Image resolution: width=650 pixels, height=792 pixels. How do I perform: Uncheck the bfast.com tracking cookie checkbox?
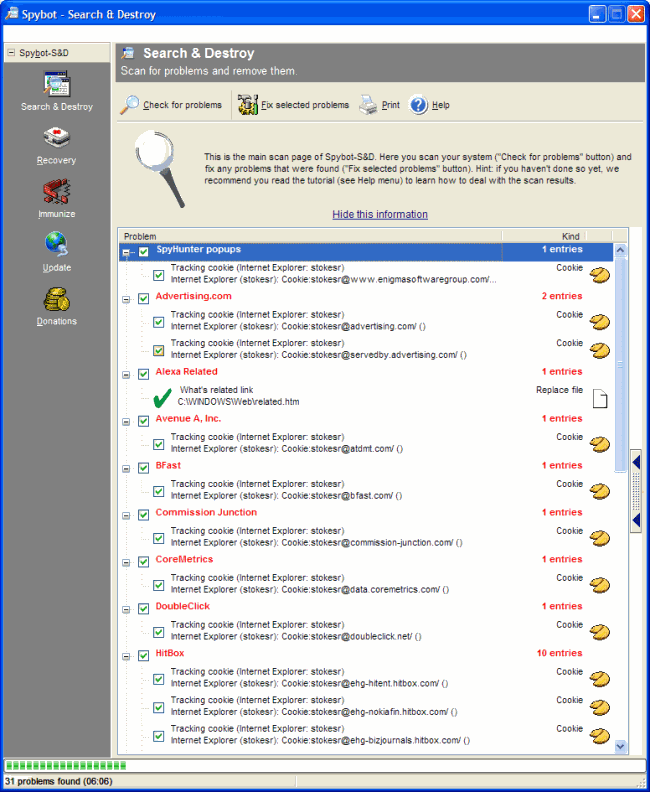[158, 491]
